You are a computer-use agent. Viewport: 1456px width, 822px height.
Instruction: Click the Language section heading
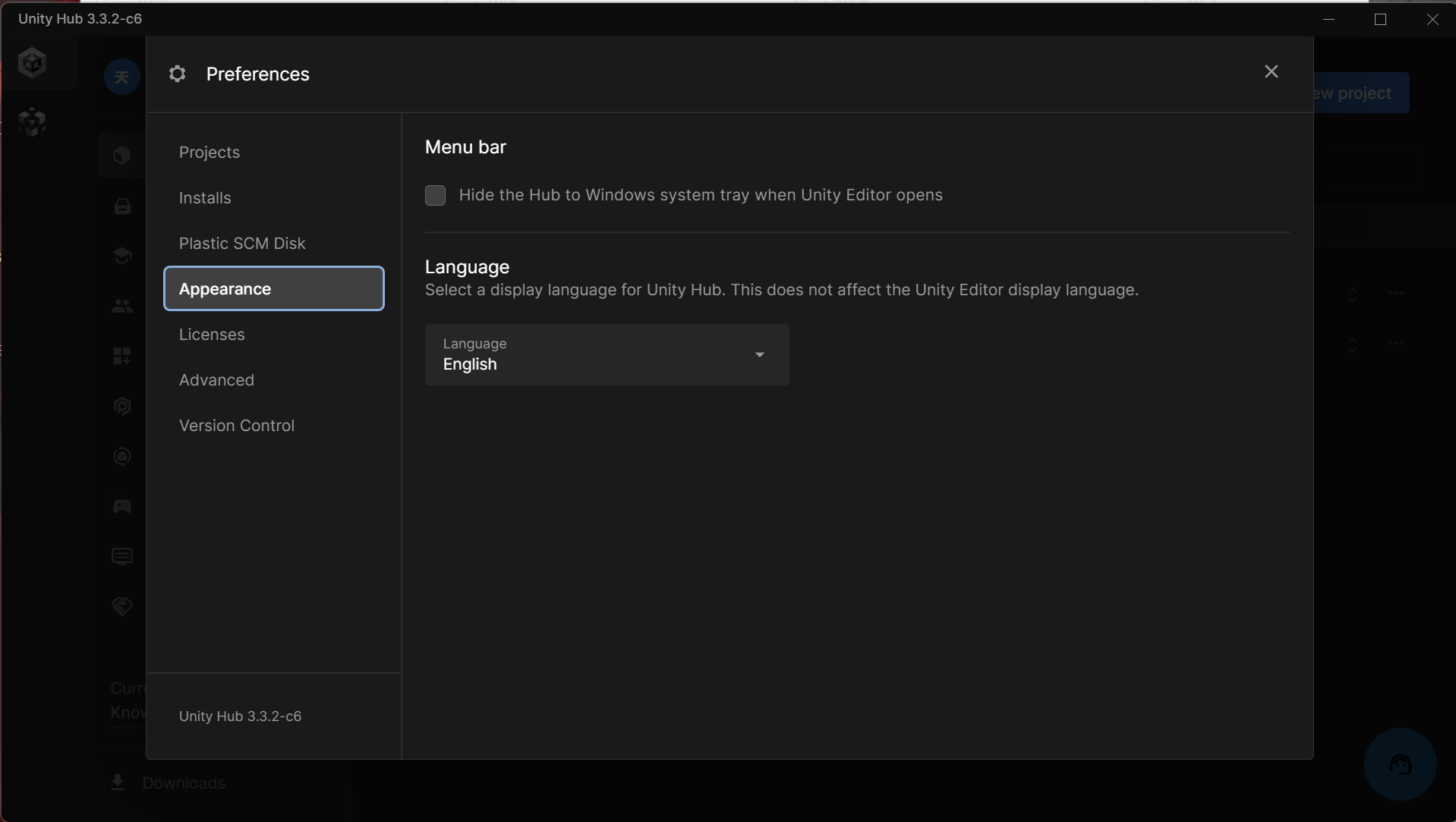[x=467, y=267]
